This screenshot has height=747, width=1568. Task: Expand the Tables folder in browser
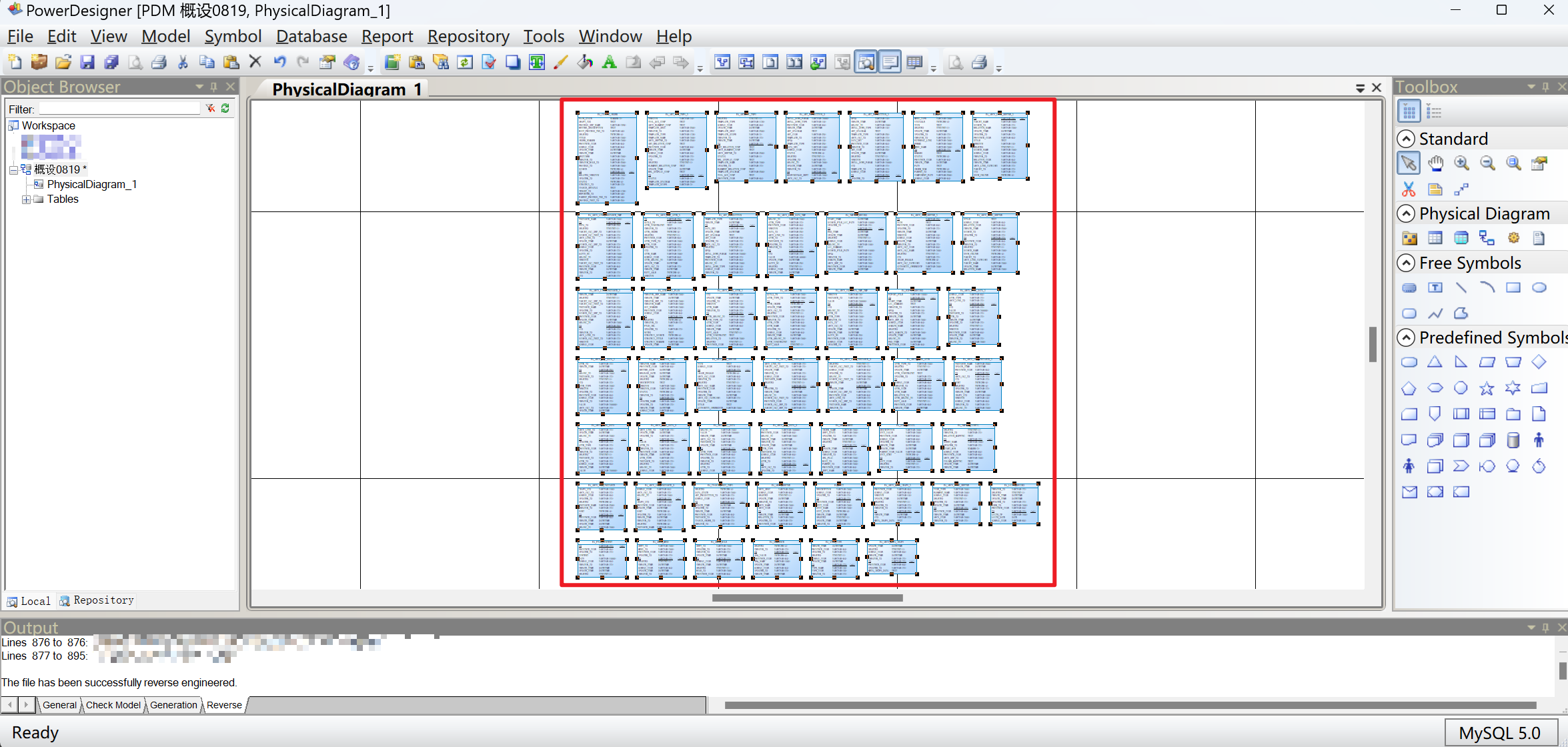26,199
